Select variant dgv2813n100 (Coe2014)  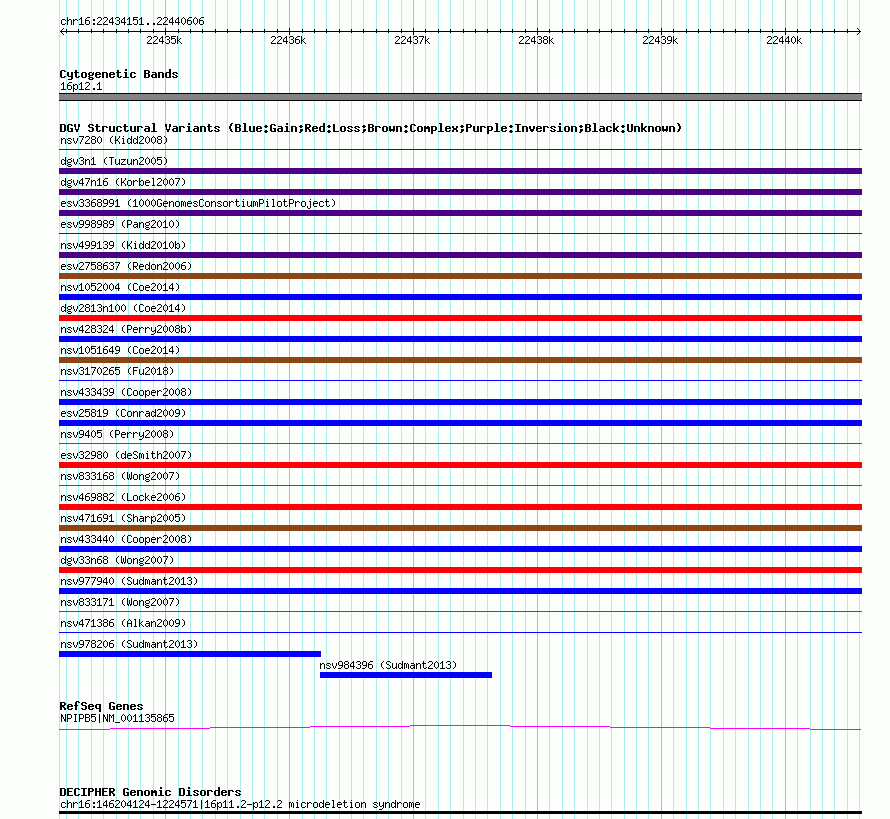[x=123, y=308]
